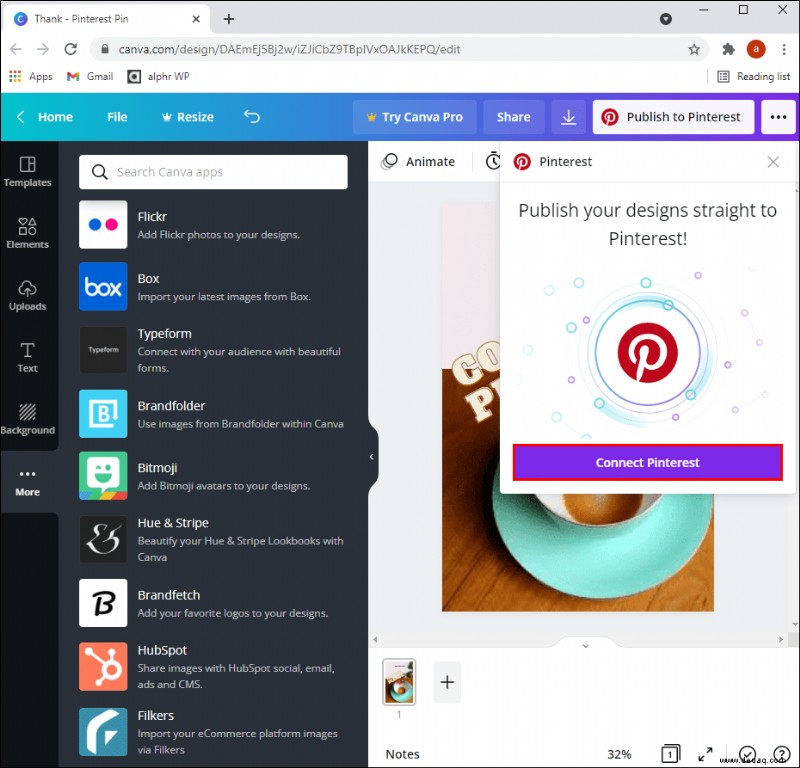Click the undo arrow in the top bar
This screenshot has width=800, height=768.
pyautogui.click(x=252, y=117)
